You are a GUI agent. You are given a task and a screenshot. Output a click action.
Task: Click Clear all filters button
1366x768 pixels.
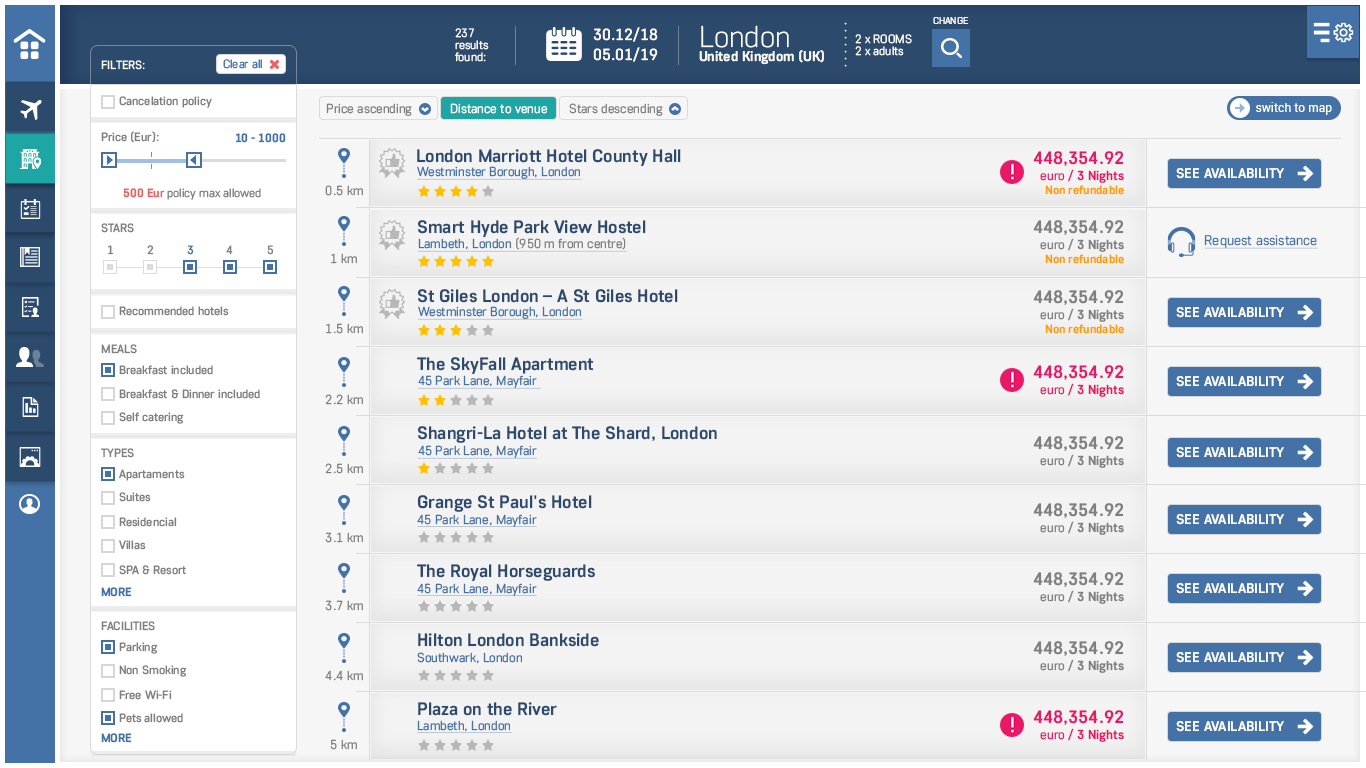point(251,64)
